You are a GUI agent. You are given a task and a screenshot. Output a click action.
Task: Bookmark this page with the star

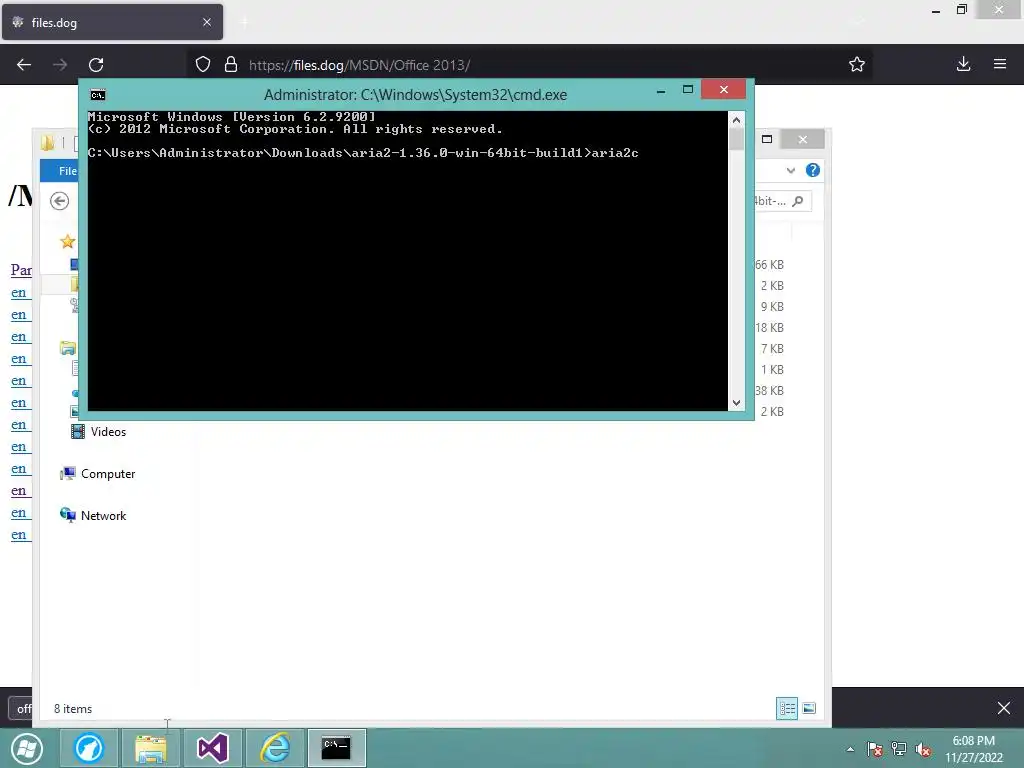click(x=857, y=65)
